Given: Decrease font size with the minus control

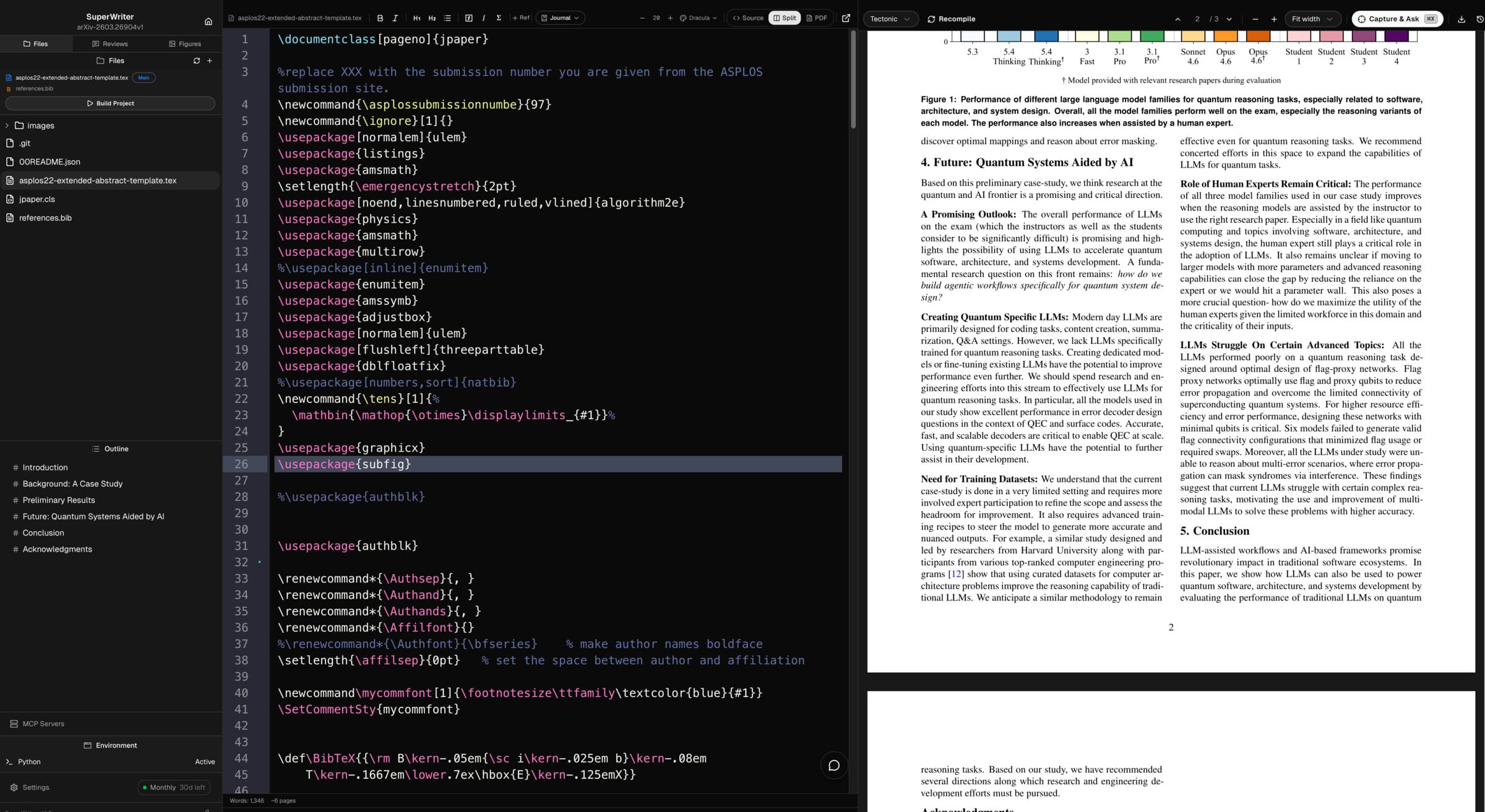Looking at the screenshot, I should (x=642, y=18).
